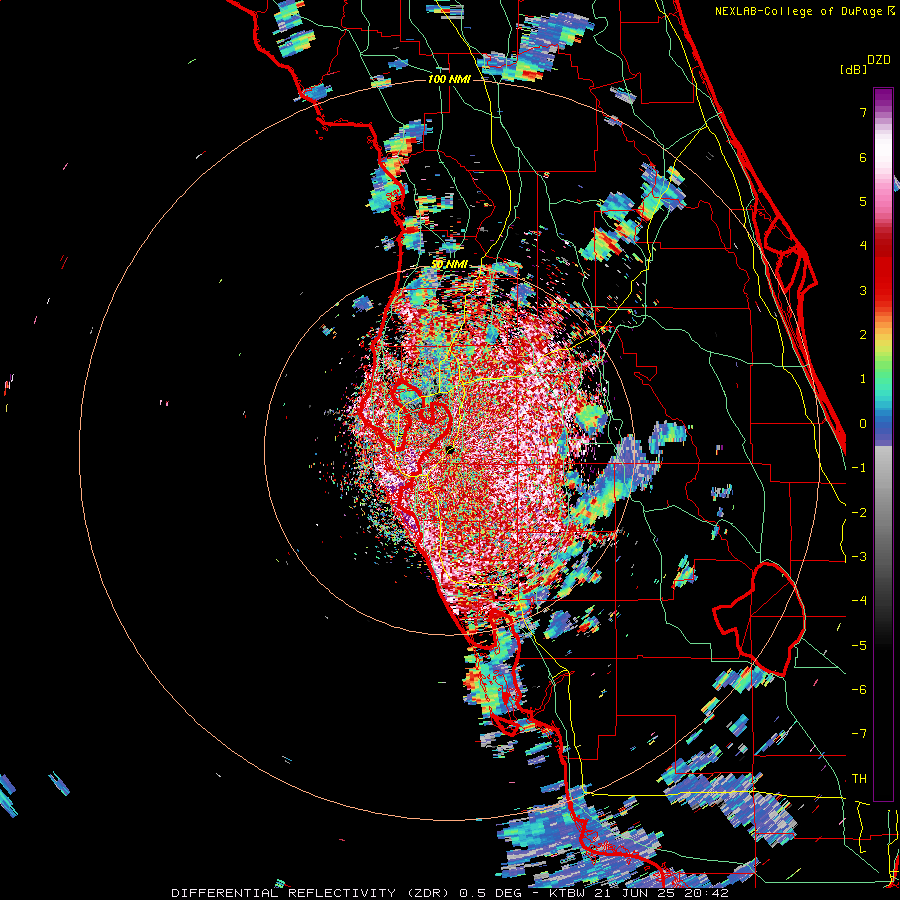
Task: Click the scale value -7
Action: click(x=859, y=734)
